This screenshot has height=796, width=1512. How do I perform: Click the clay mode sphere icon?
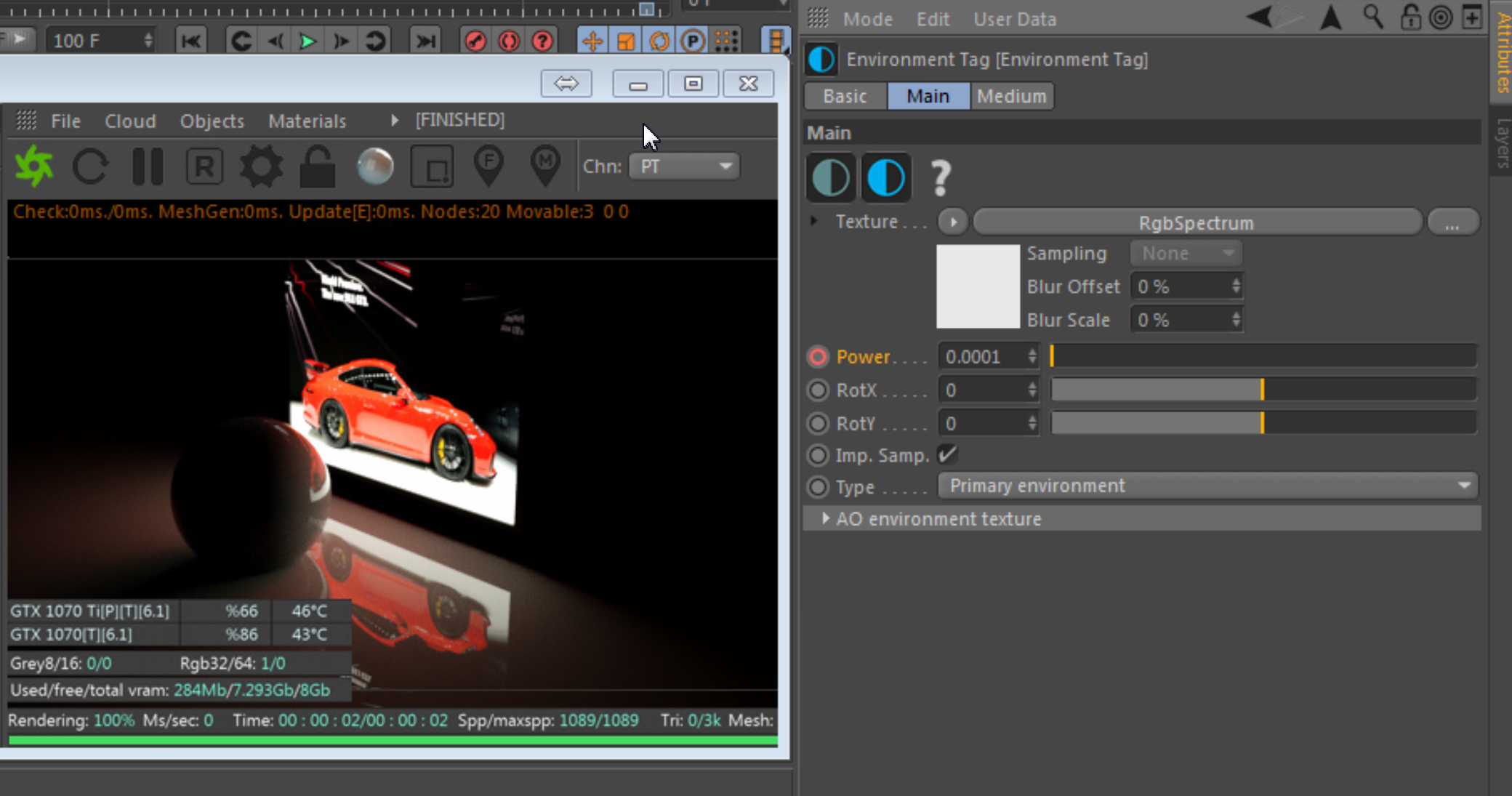375,166
